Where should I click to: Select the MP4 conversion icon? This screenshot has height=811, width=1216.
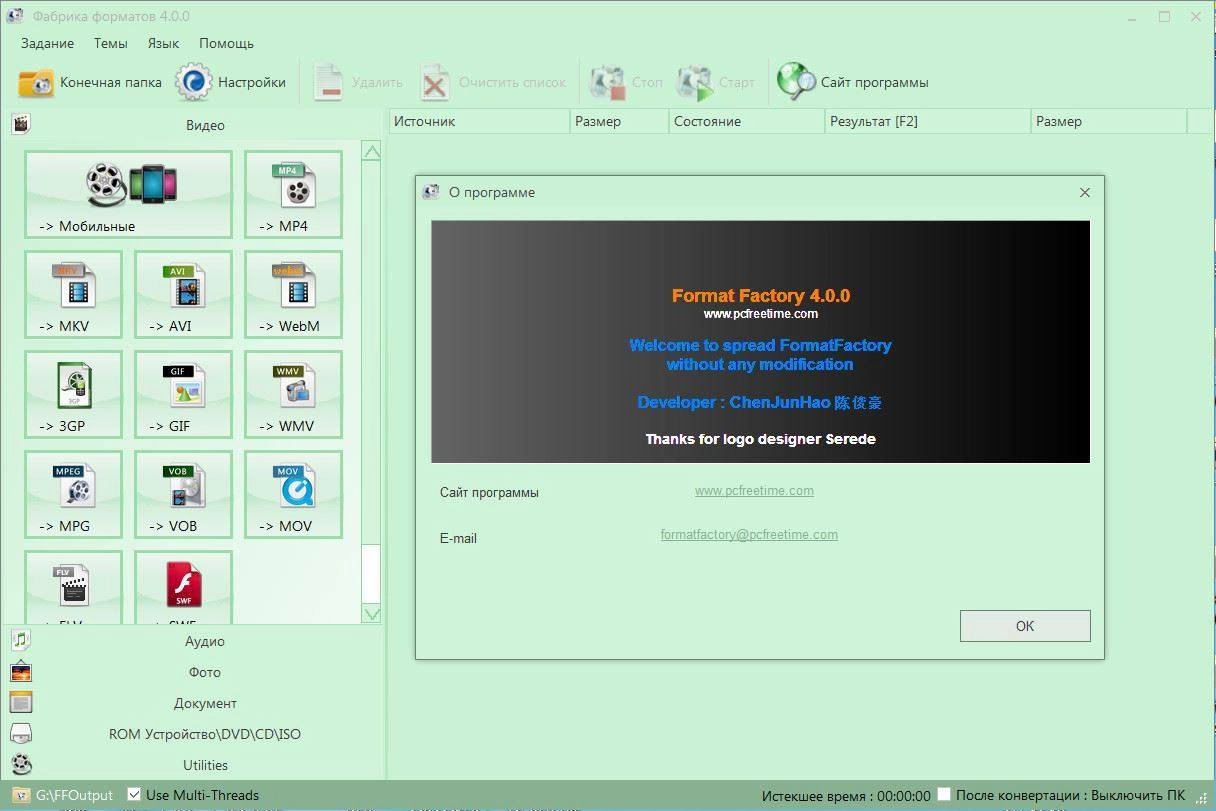293,195
